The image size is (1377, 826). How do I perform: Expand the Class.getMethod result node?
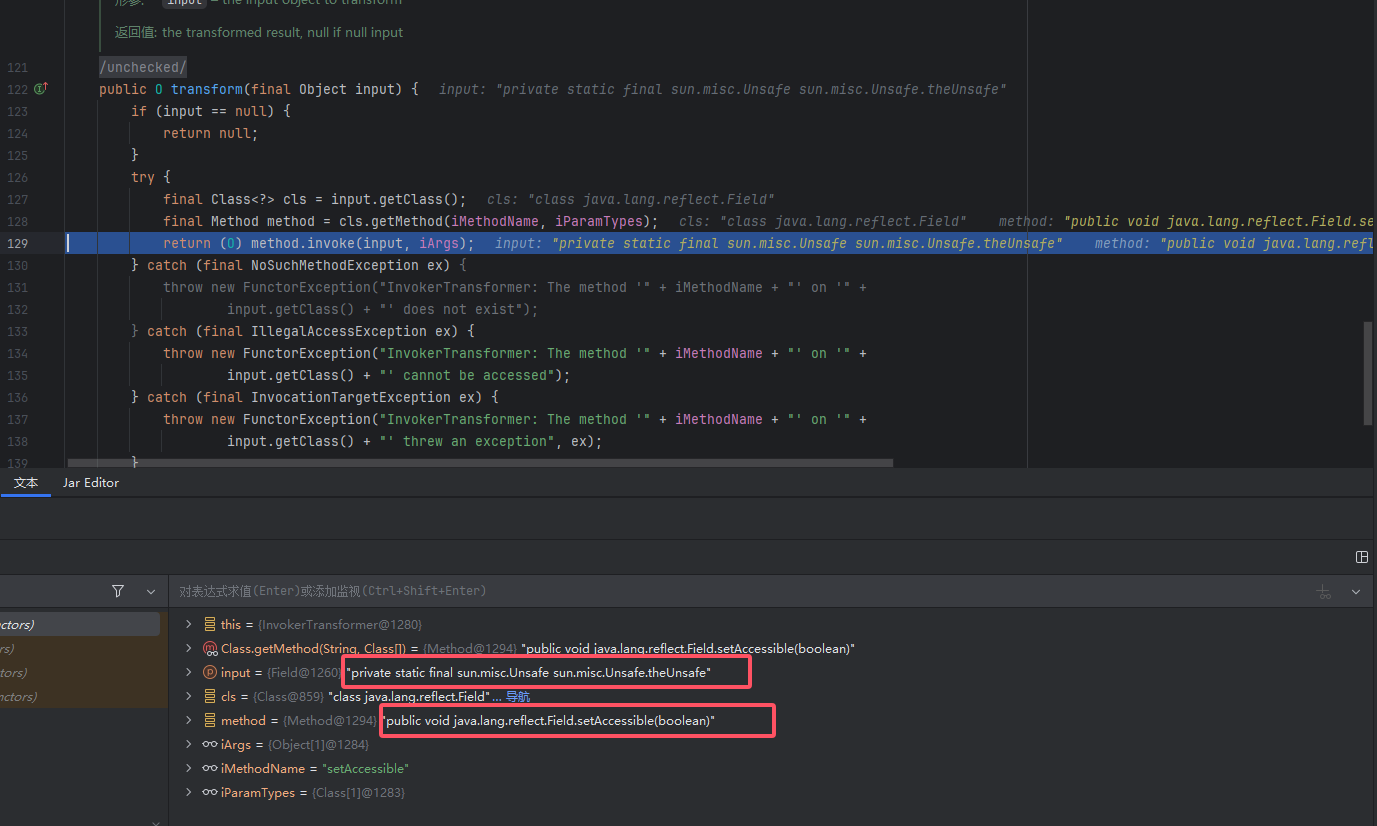coord(188,648)
